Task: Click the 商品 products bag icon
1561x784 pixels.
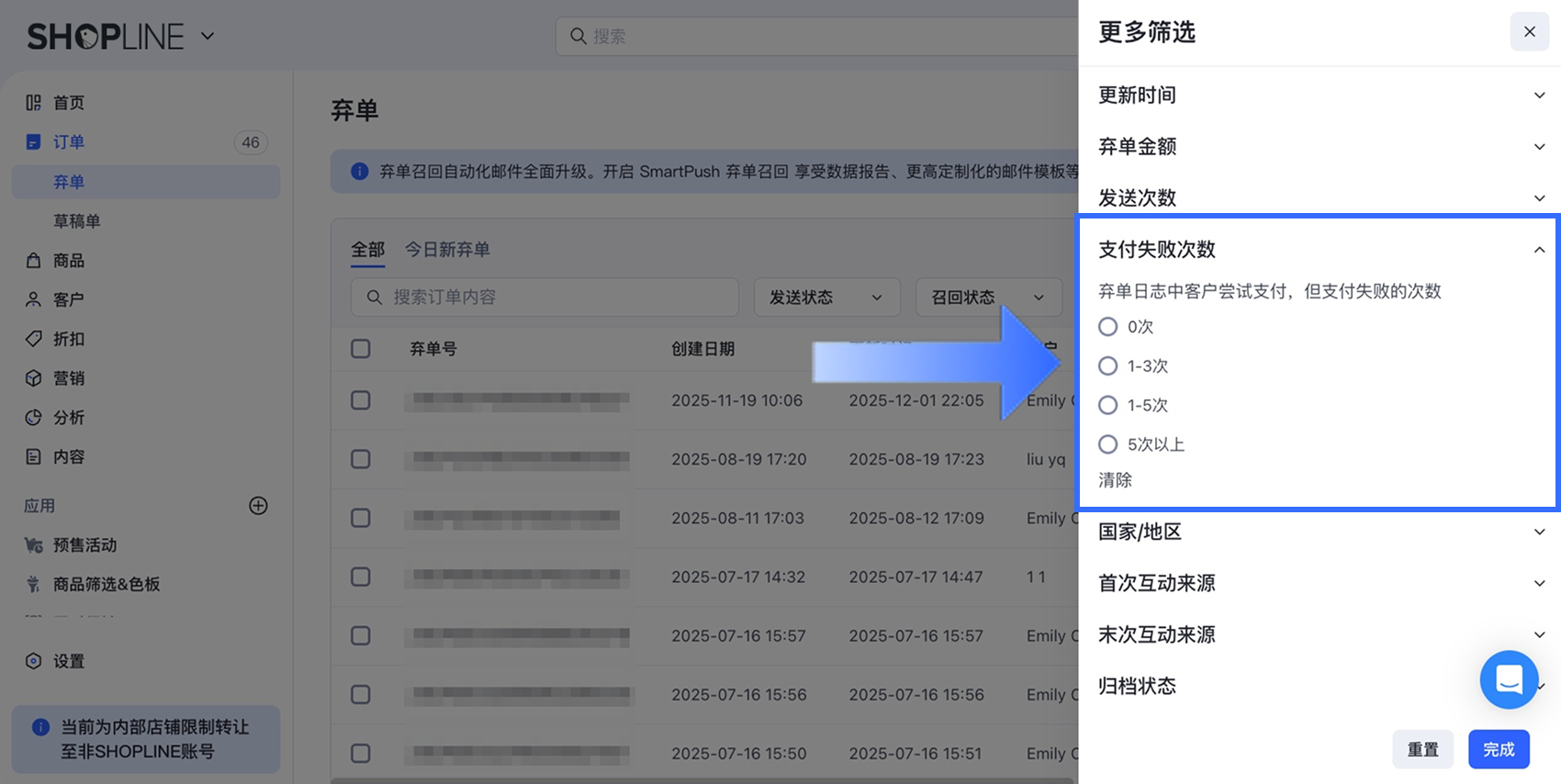Action: 33,261
